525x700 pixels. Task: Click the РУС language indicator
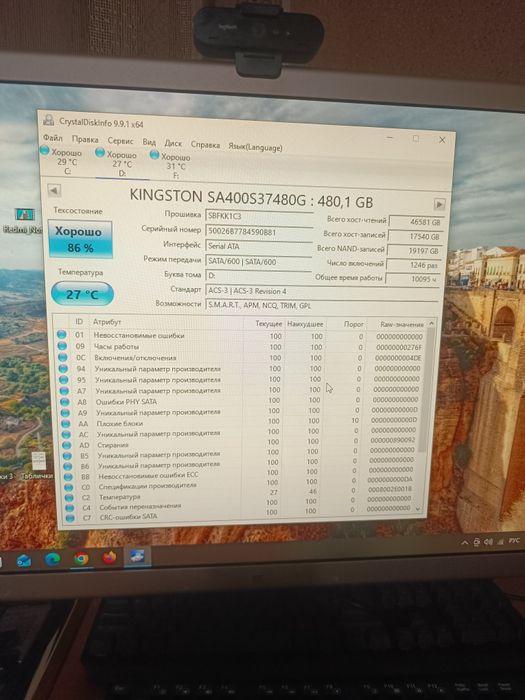[x=514, y=541]
